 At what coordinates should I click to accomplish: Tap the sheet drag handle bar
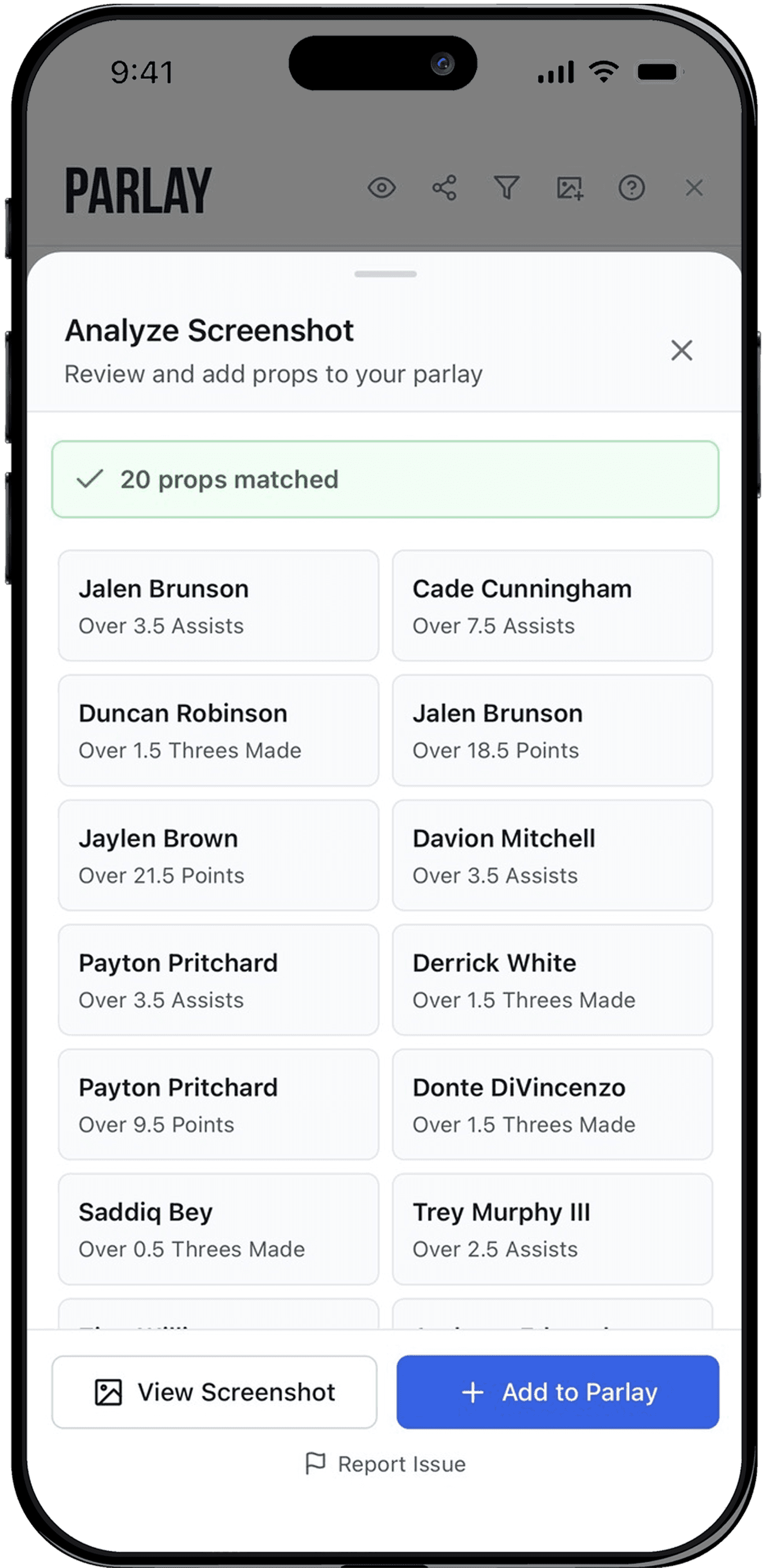coord(385,274)
